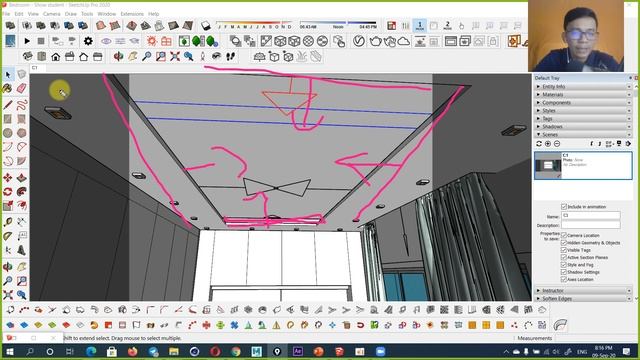Select the Freehand squiggle tool
The height and width of the screenshot is (360, 640).
(22, 104)
